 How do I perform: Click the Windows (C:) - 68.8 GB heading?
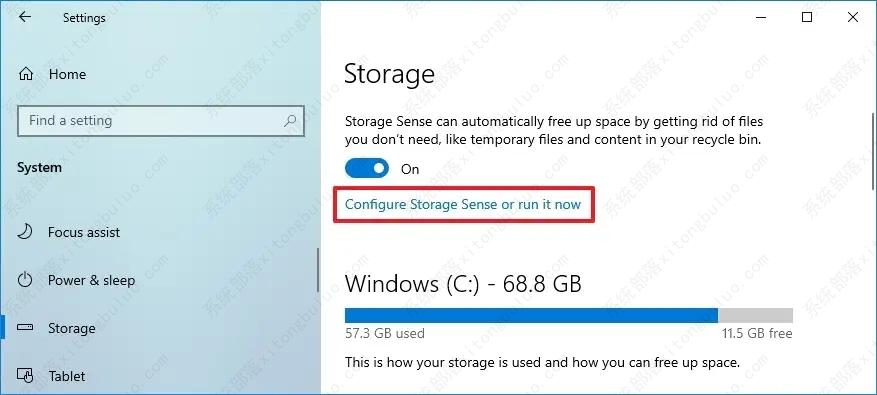click(x=463, y=284)
